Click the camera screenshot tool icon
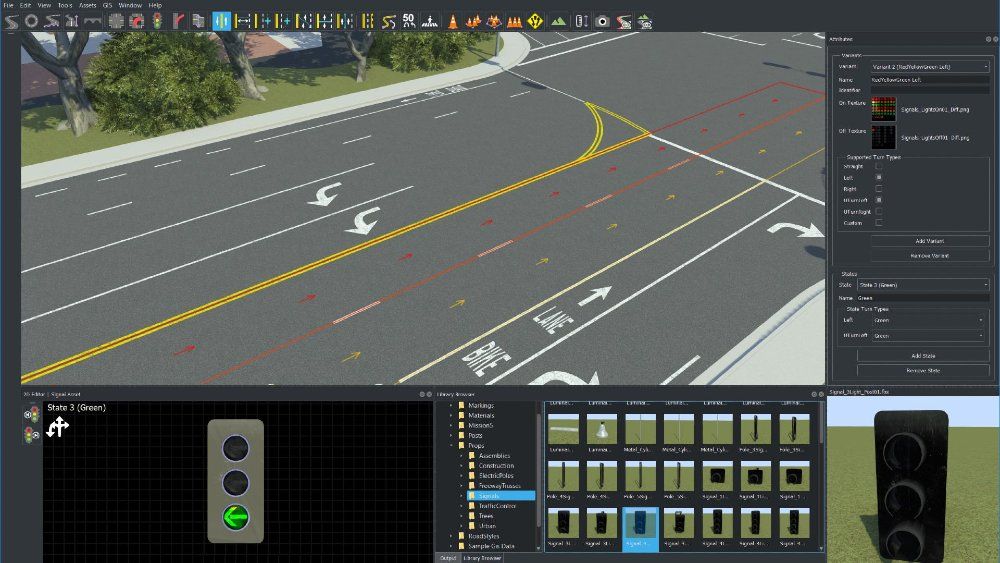Viewport: 1000px width, 563px height. (x=602, y=21)
